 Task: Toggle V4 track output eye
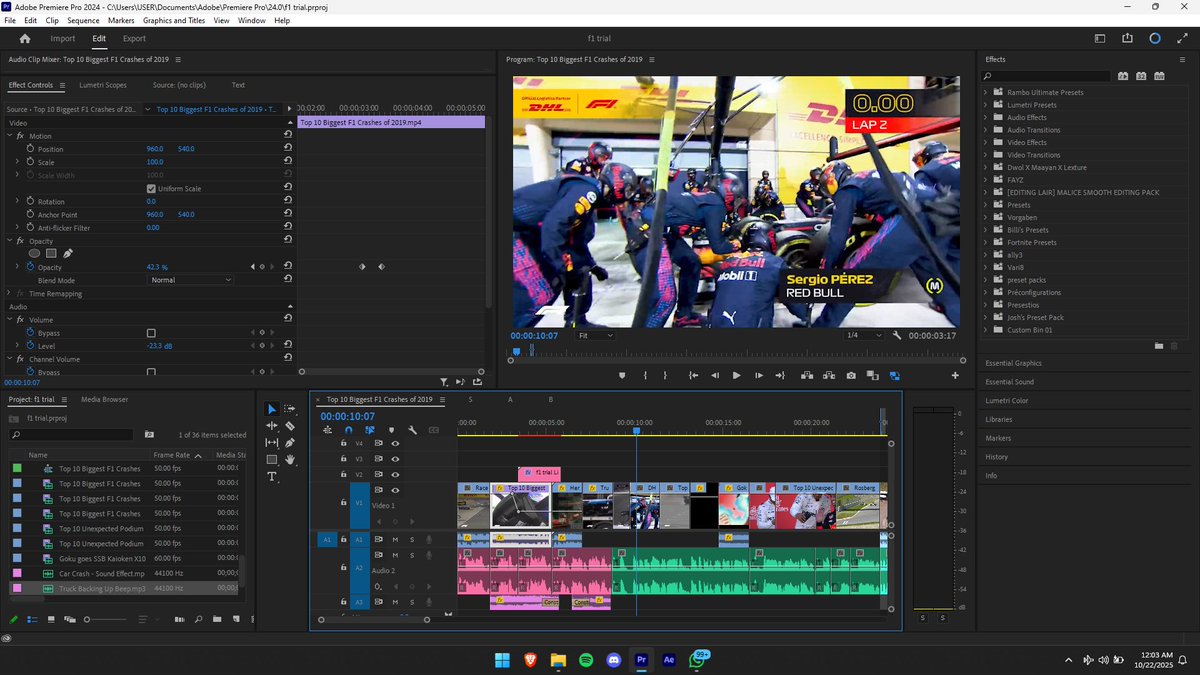pyautogui.click(x=395, y=442)
